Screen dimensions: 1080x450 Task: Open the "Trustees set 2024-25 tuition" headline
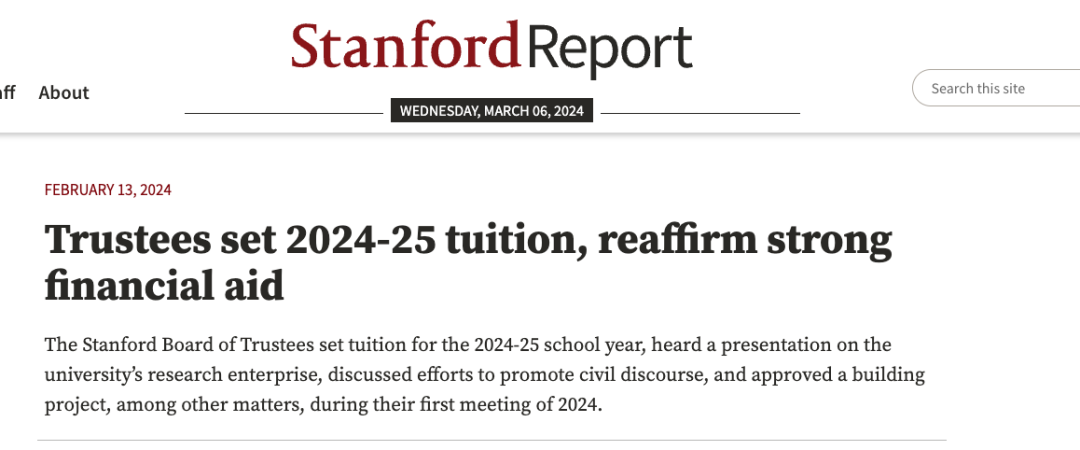coord(468,262)
